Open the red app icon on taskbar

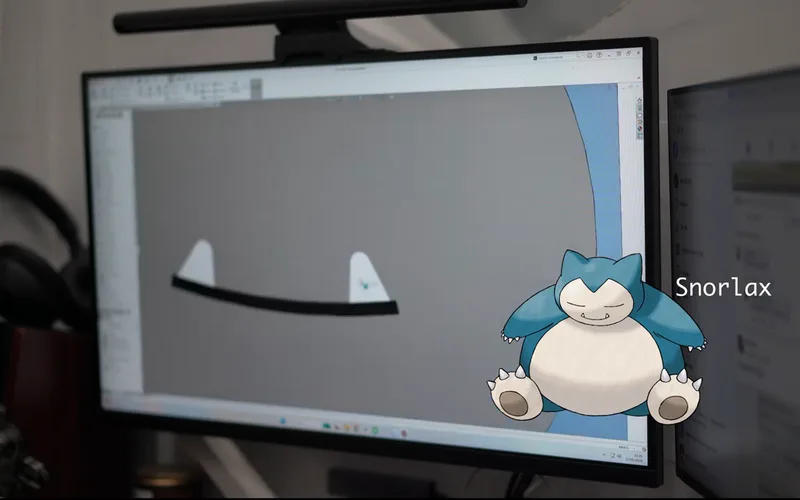tap(404, 434)
